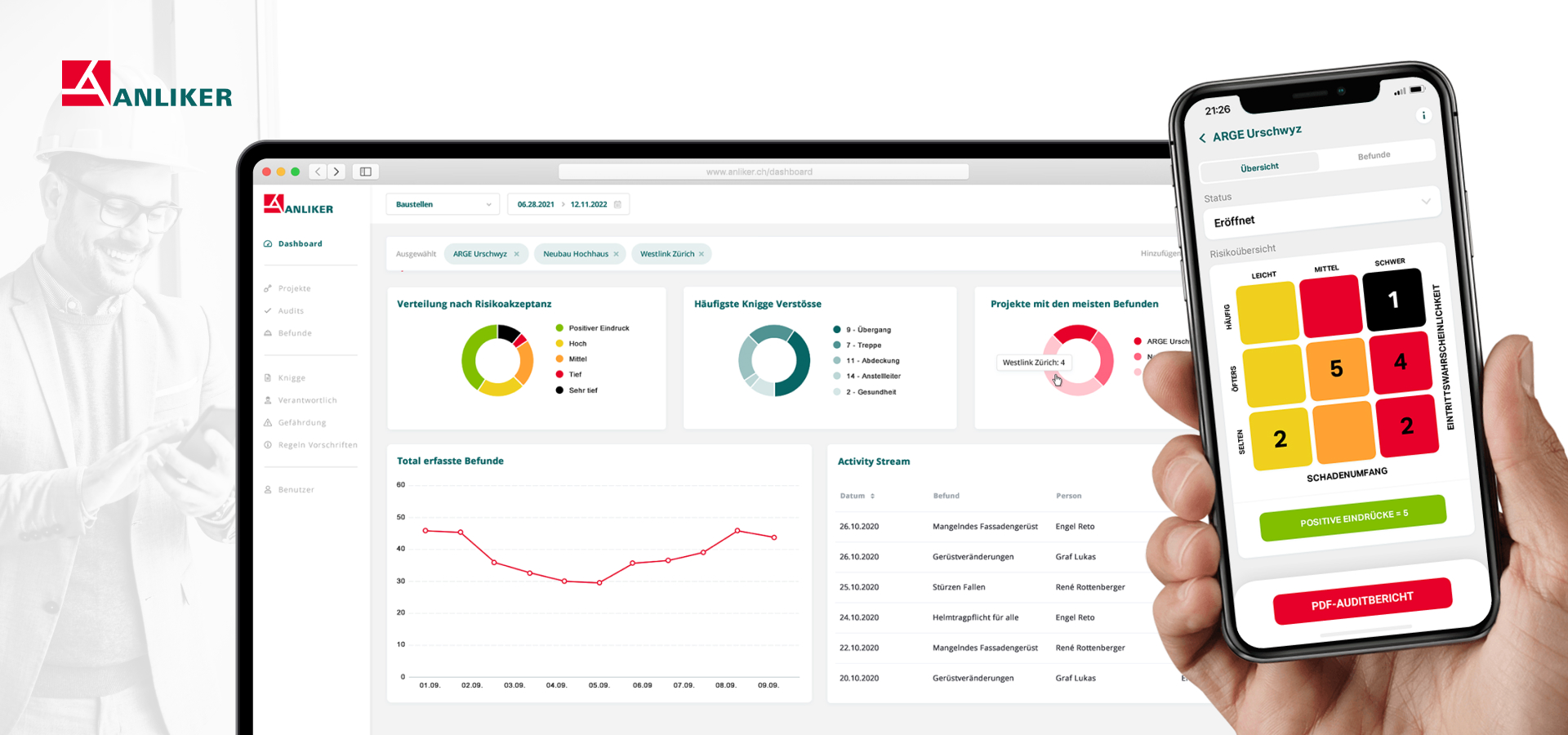Go forward with browser forward arrow
This screenshot has height=735, width=1568.
pyautogui.click(x=336, y=171)
